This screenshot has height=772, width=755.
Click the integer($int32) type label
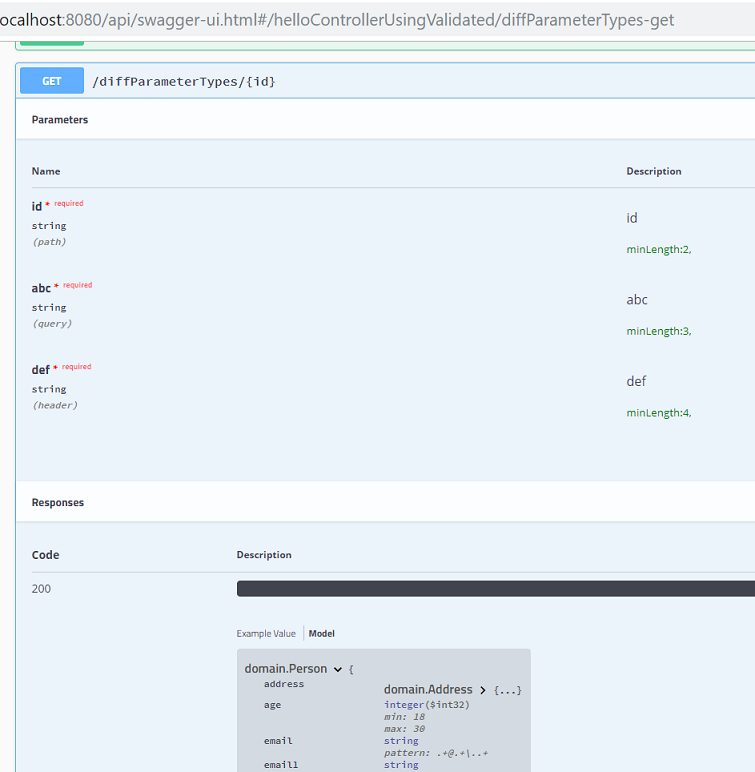coord(427,705)
